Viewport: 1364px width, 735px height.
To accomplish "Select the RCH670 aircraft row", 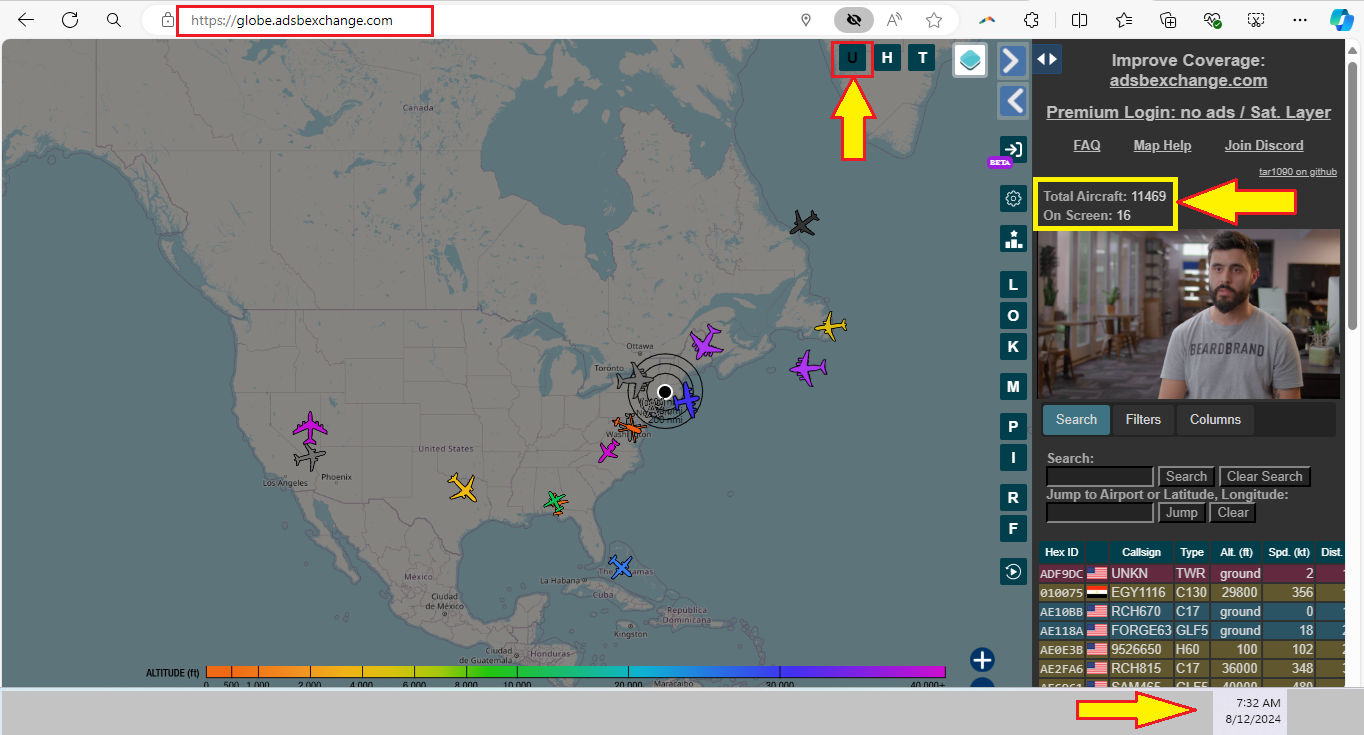I will [1192, 612].
